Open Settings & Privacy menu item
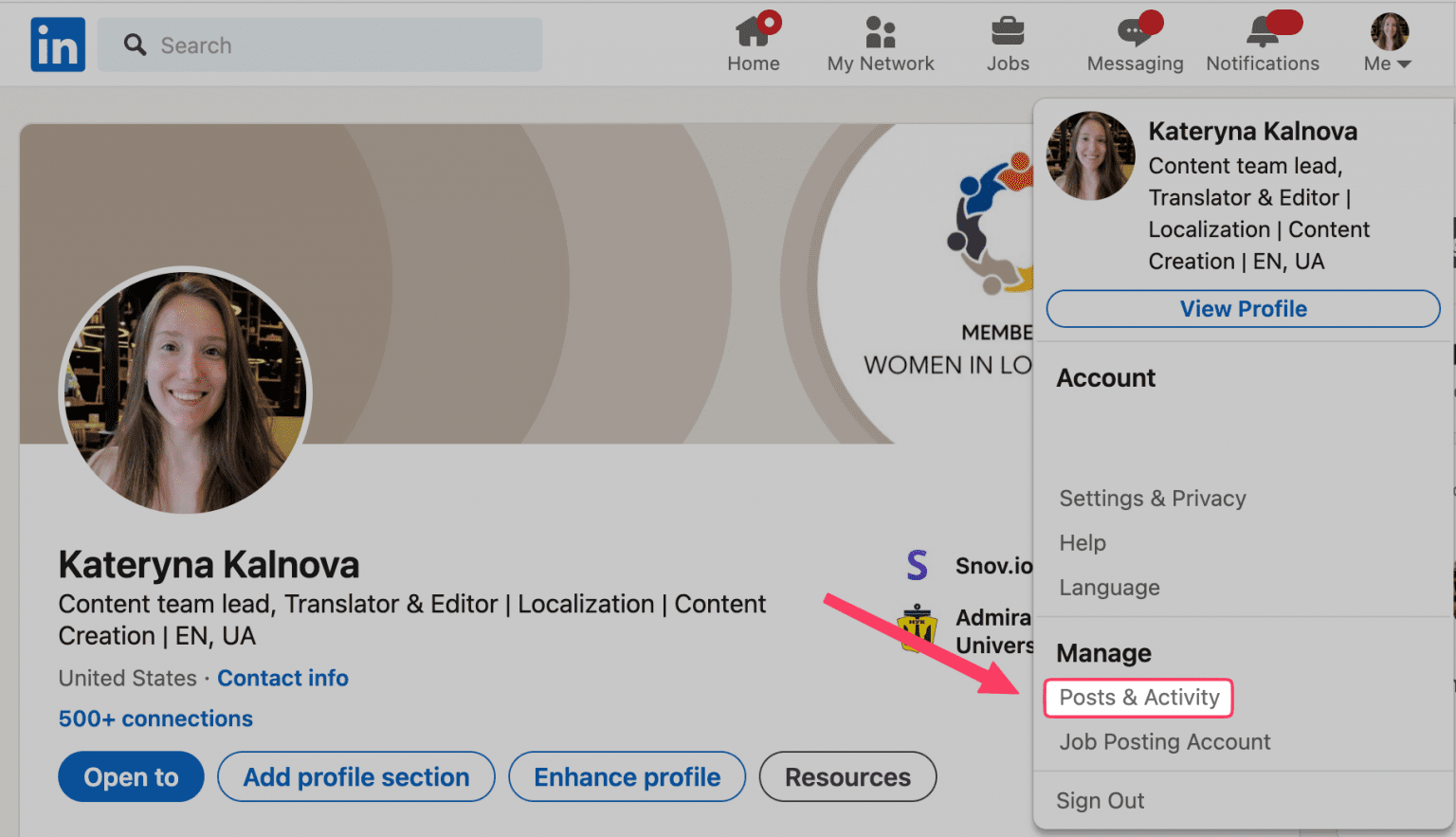This screenshot has height=837, width=1456. pos(1153,499)
